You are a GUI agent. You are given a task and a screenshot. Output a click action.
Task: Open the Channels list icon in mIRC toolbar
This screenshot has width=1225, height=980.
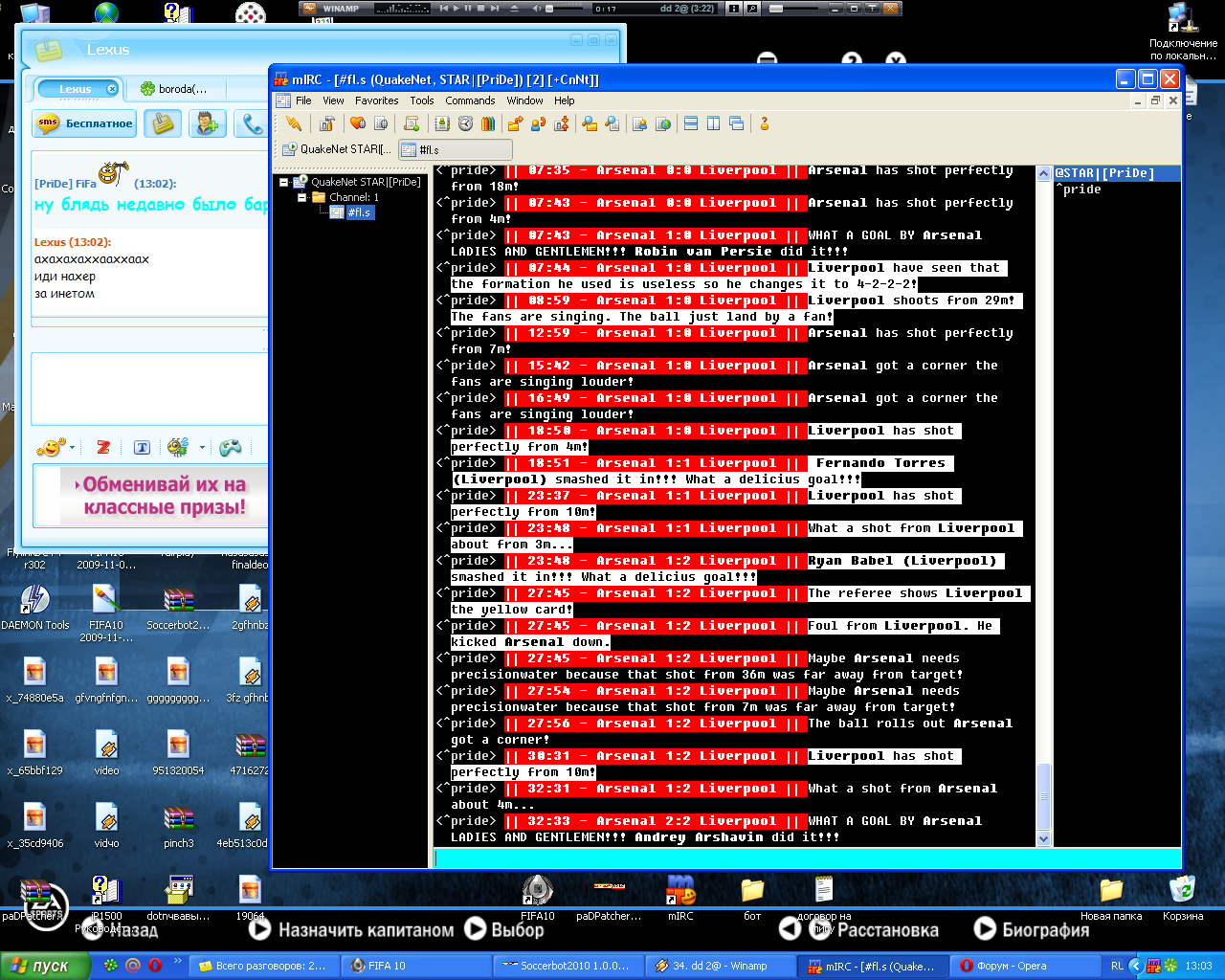[x=381, y=123]
